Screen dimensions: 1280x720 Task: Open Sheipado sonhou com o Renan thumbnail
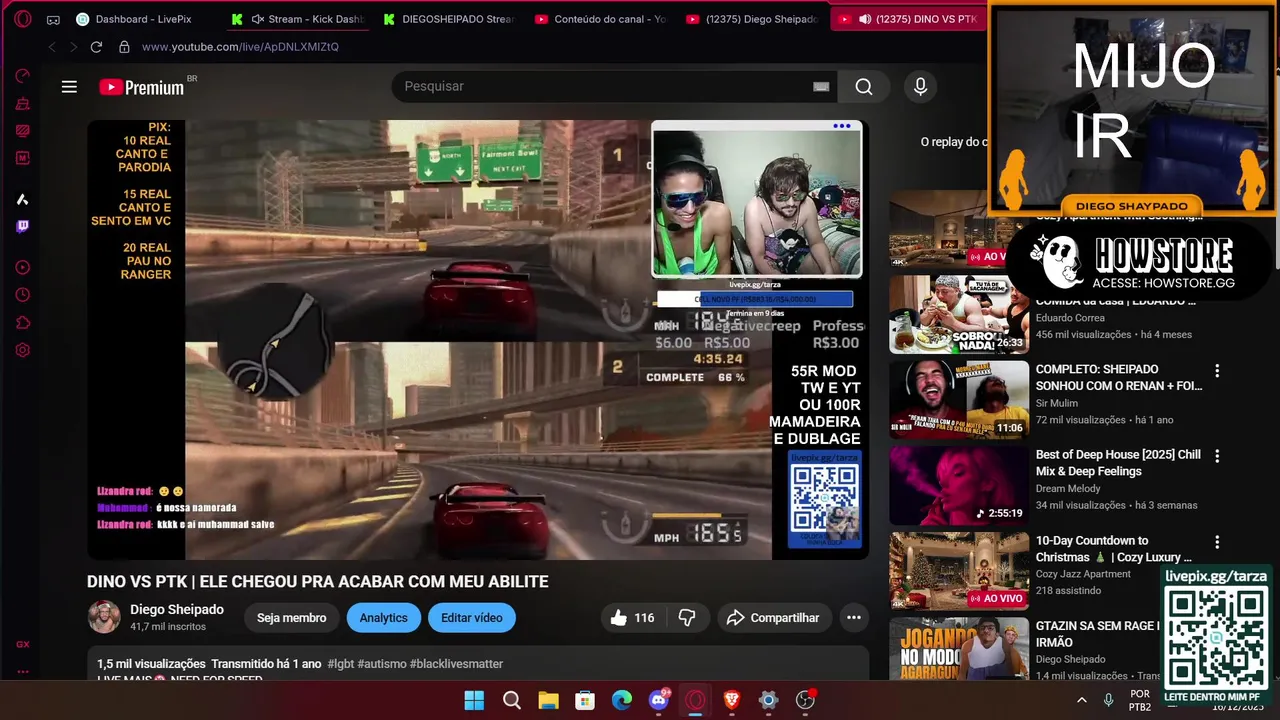point(959,400)
